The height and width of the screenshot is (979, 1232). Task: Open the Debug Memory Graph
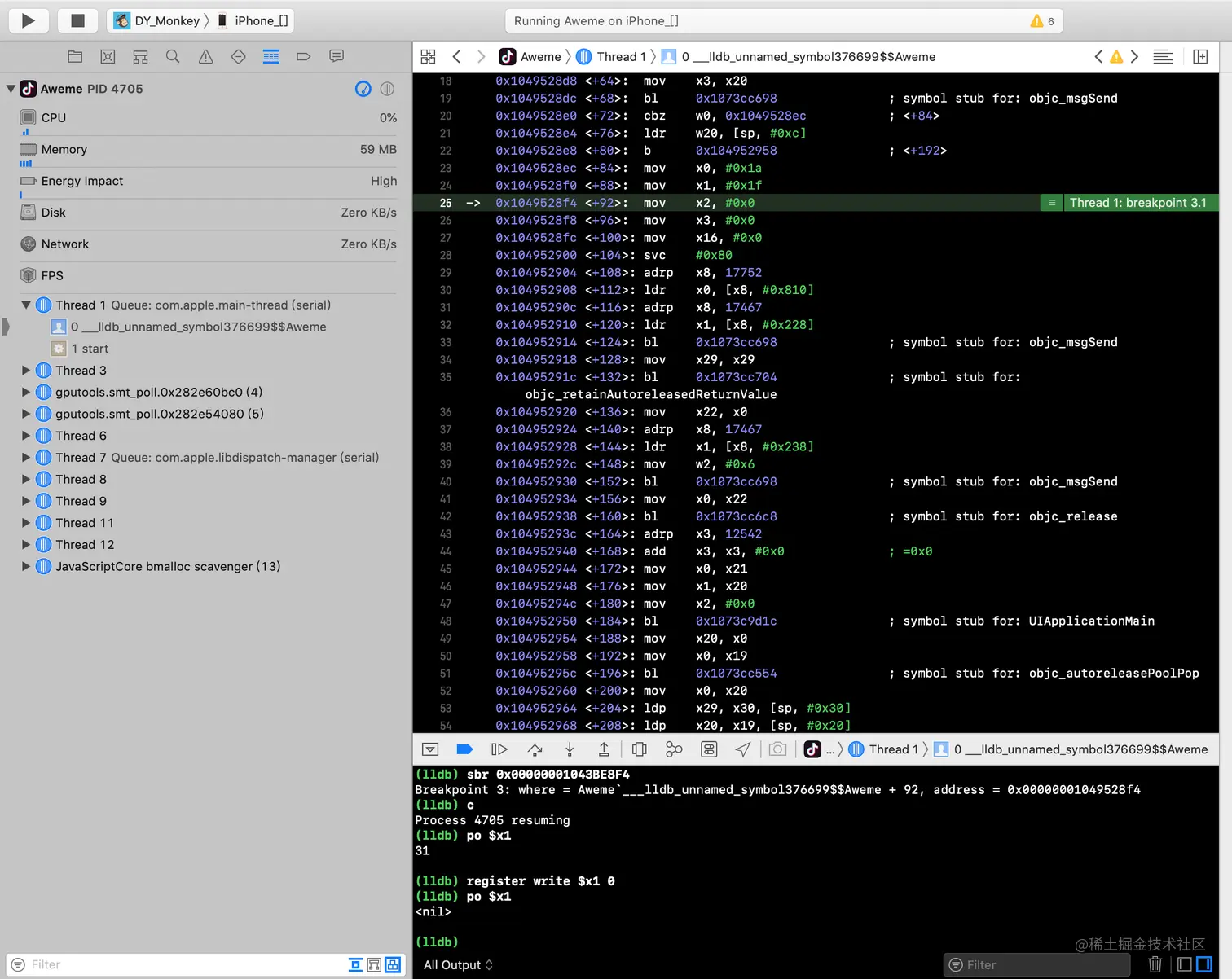click(674, 749)
